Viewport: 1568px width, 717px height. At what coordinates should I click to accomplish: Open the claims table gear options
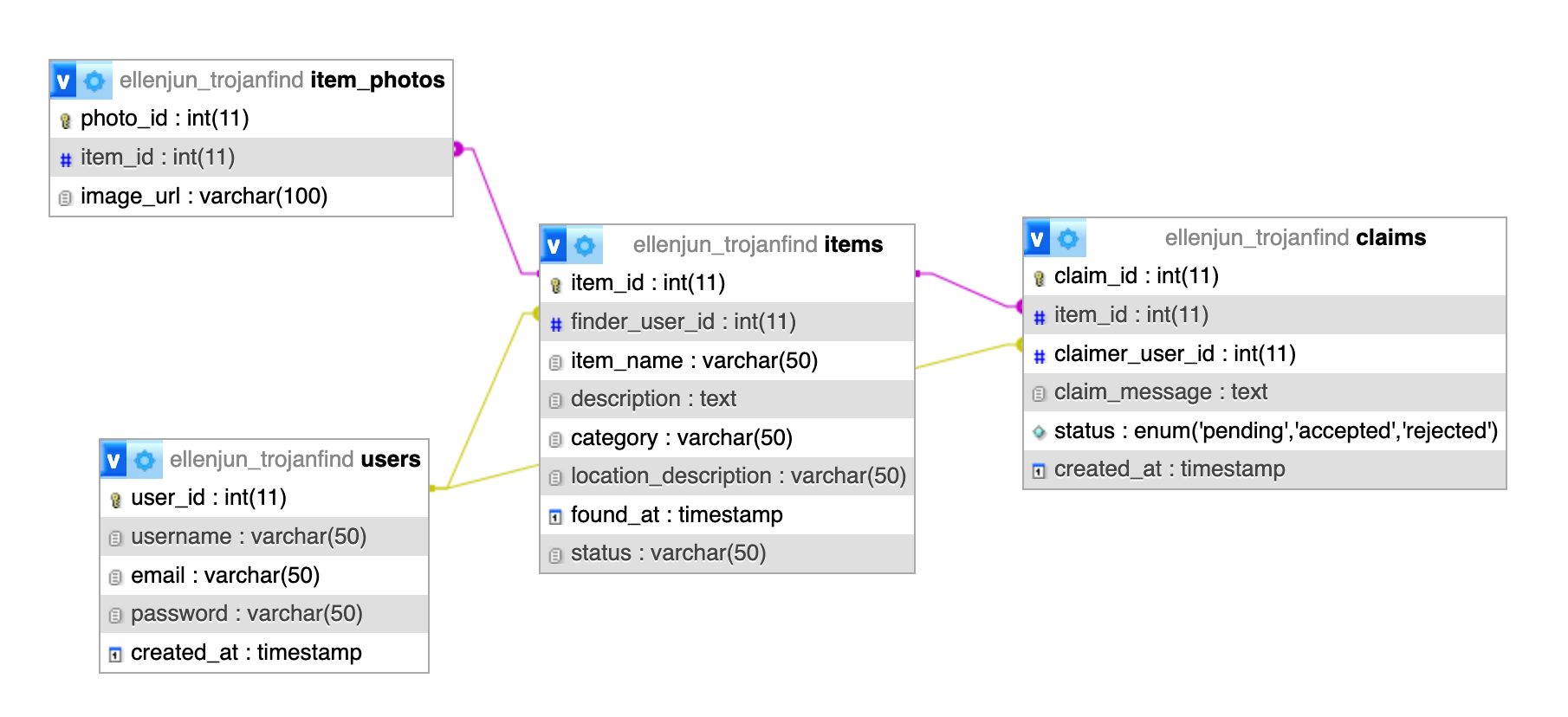(1068, 239)
